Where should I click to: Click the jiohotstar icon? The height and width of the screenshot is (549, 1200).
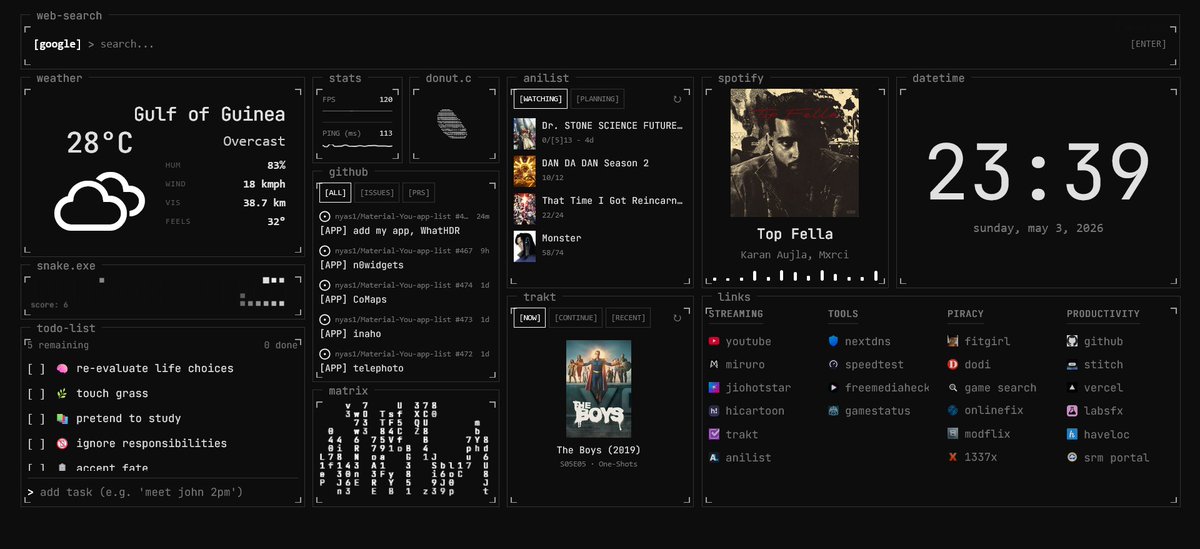pyautogui.click(x=714, y=388)
